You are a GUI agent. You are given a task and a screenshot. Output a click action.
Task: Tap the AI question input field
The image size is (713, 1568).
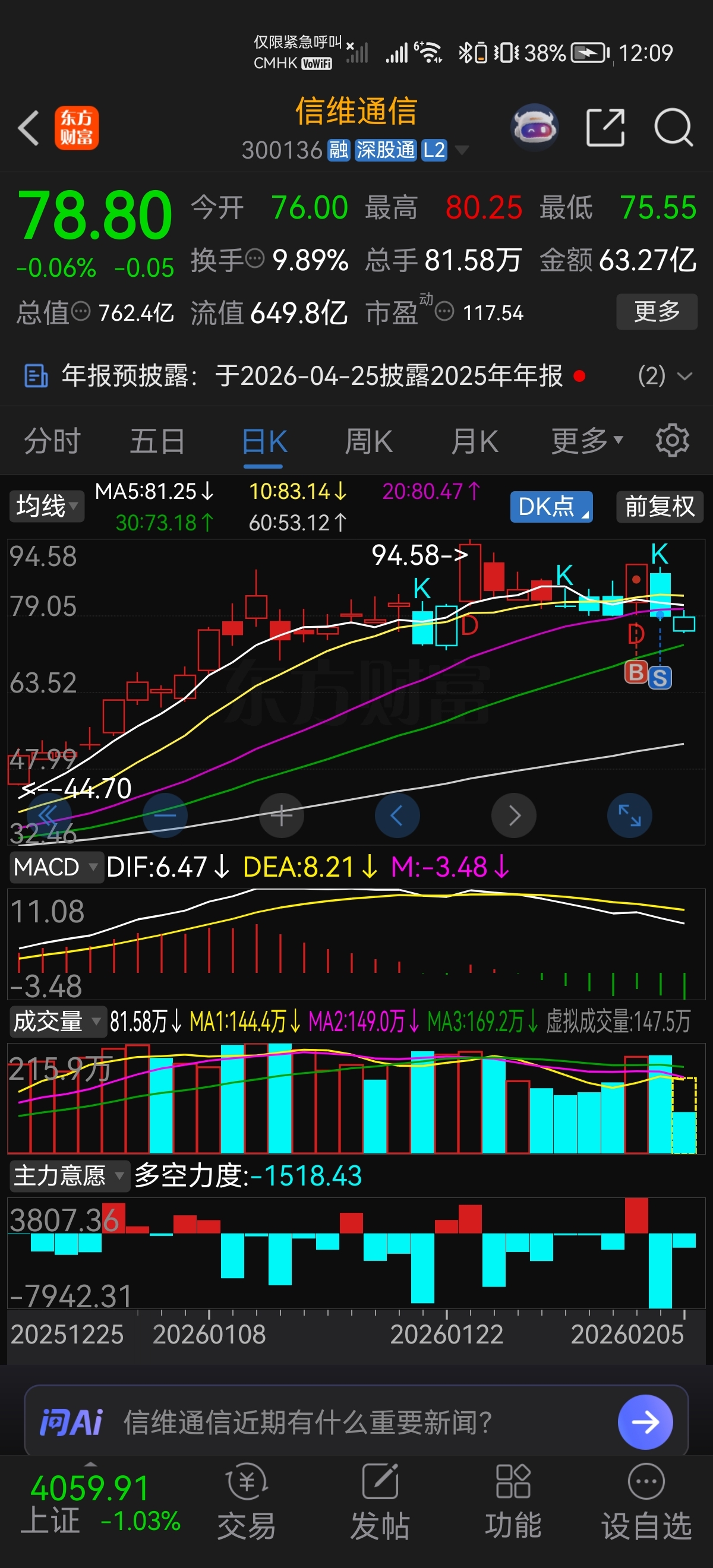(356, 1422)
